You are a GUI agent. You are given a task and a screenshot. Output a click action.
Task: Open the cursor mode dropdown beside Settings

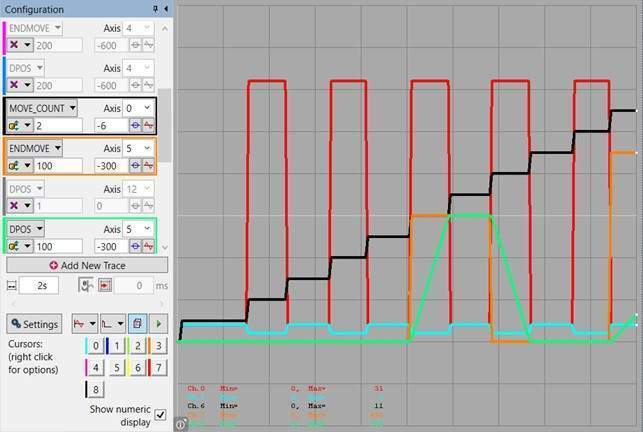[x=85, y=324]
